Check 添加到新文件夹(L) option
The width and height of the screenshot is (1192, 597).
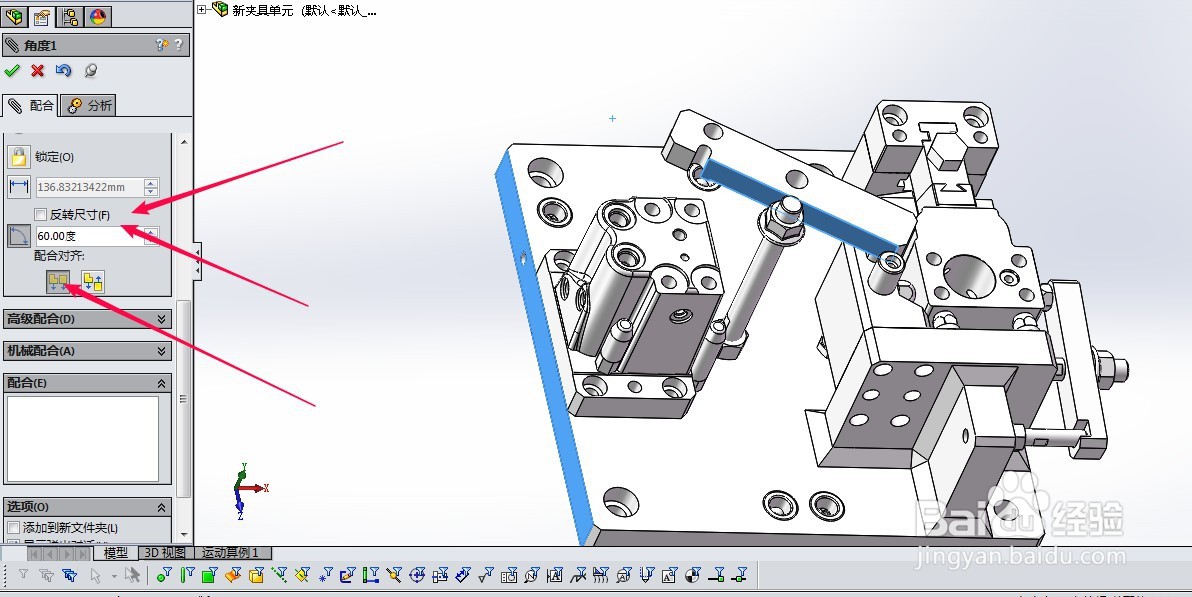coord(13,528)
